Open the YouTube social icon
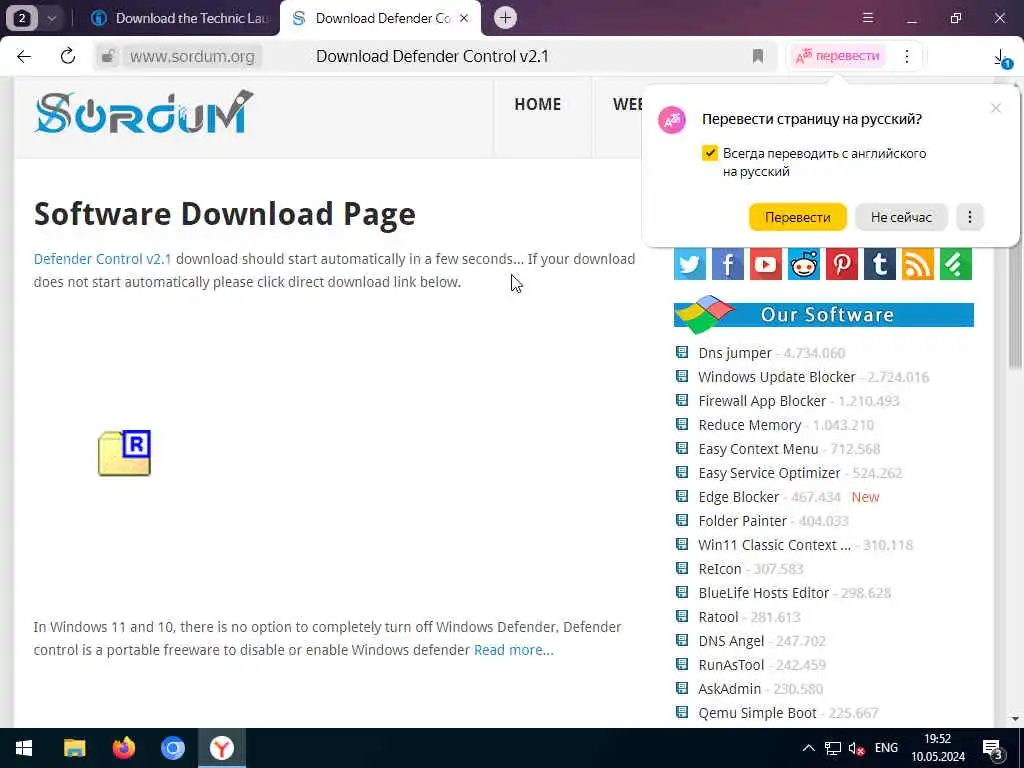This screenshot has height=768, width=1024. click(x=765, y=264)
